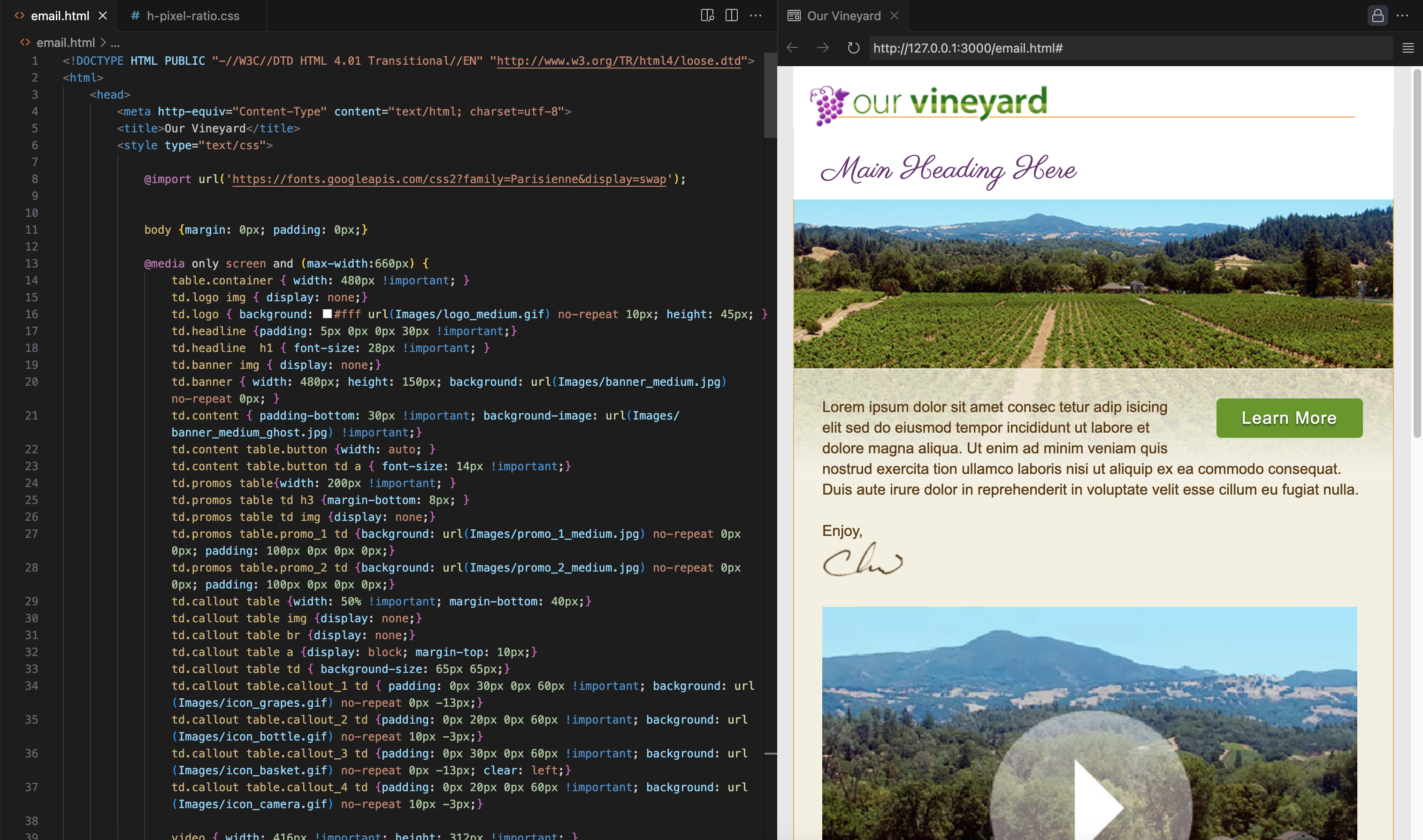The width and height of the screenshot is (1423, 840).
Task: Click the vineyard banner image
Action: coord(1093,283)
